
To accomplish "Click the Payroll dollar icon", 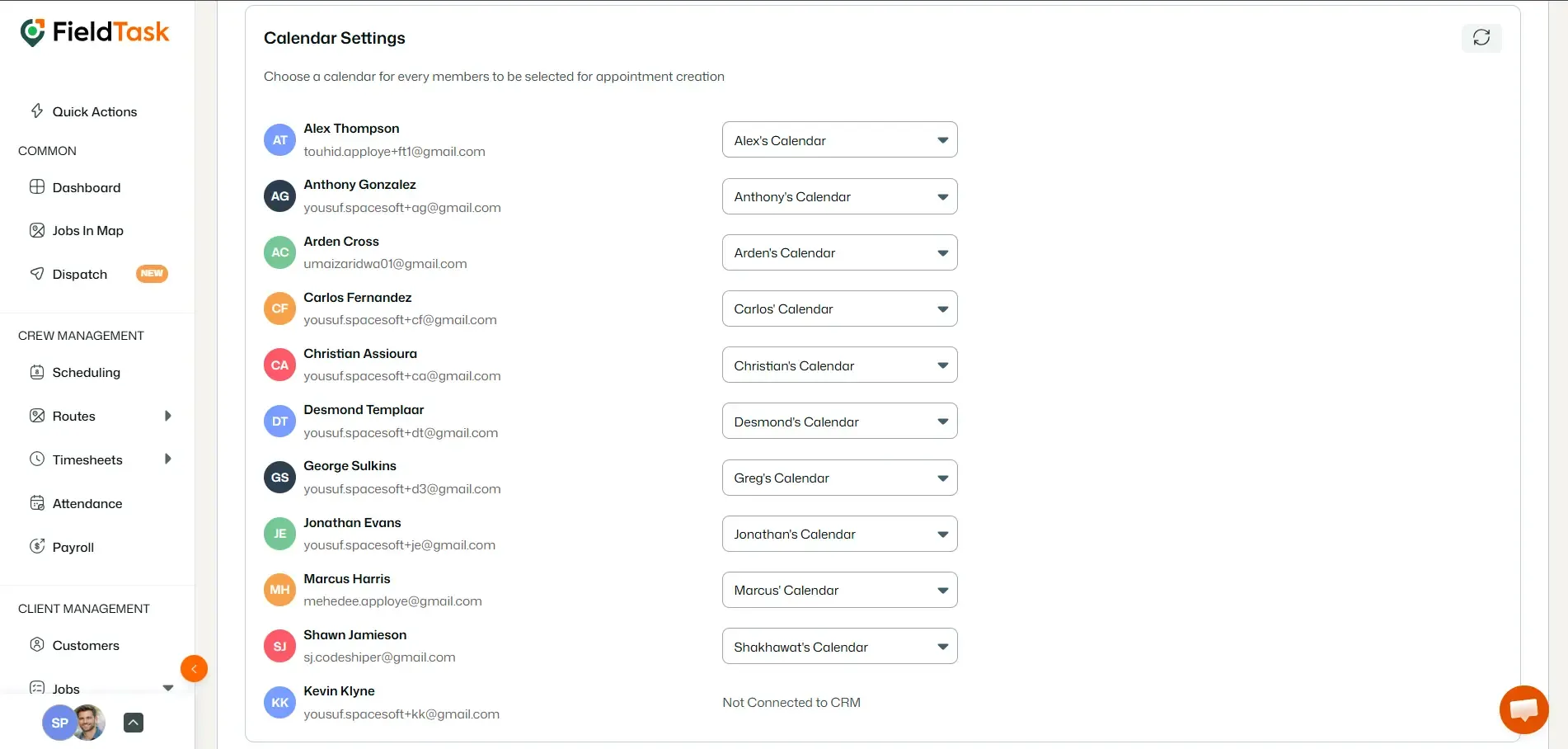I will click(x=37, y=546).
